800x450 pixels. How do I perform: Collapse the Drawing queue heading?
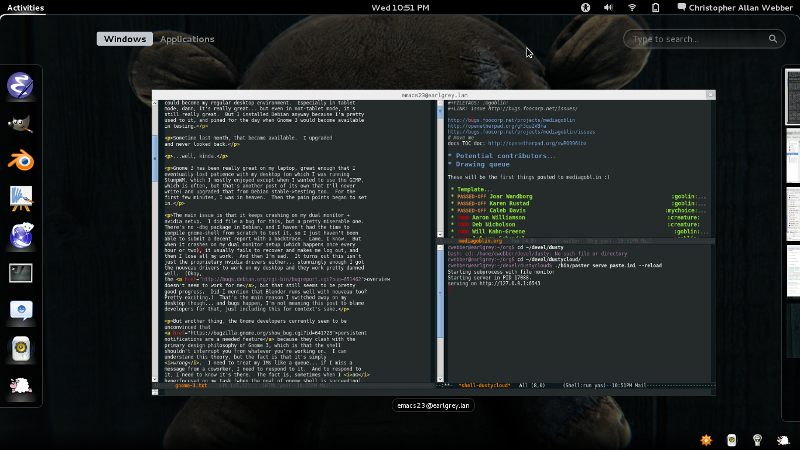(x=479, y=164)
